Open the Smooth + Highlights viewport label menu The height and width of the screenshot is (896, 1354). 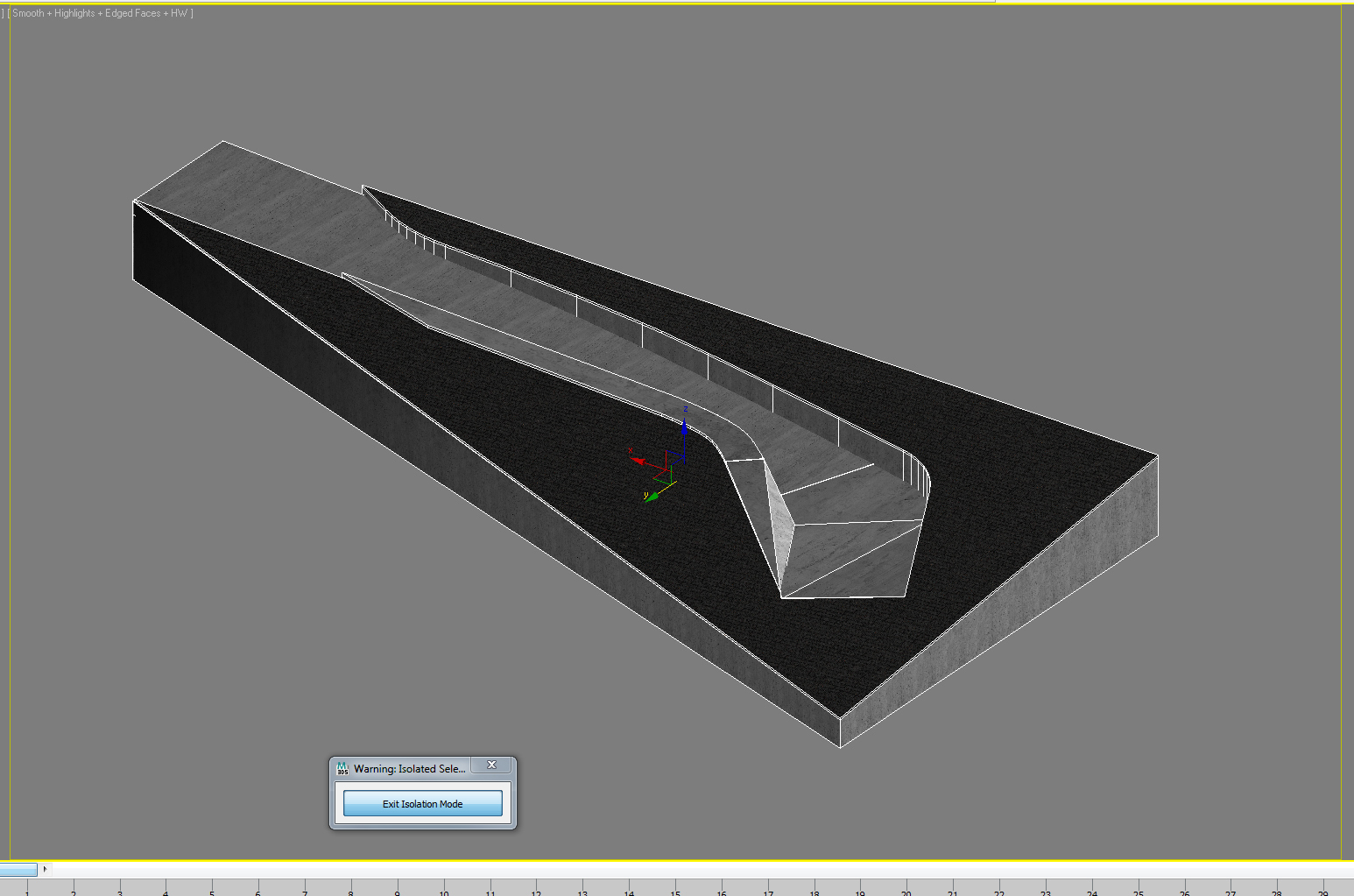tap(100, 13)
